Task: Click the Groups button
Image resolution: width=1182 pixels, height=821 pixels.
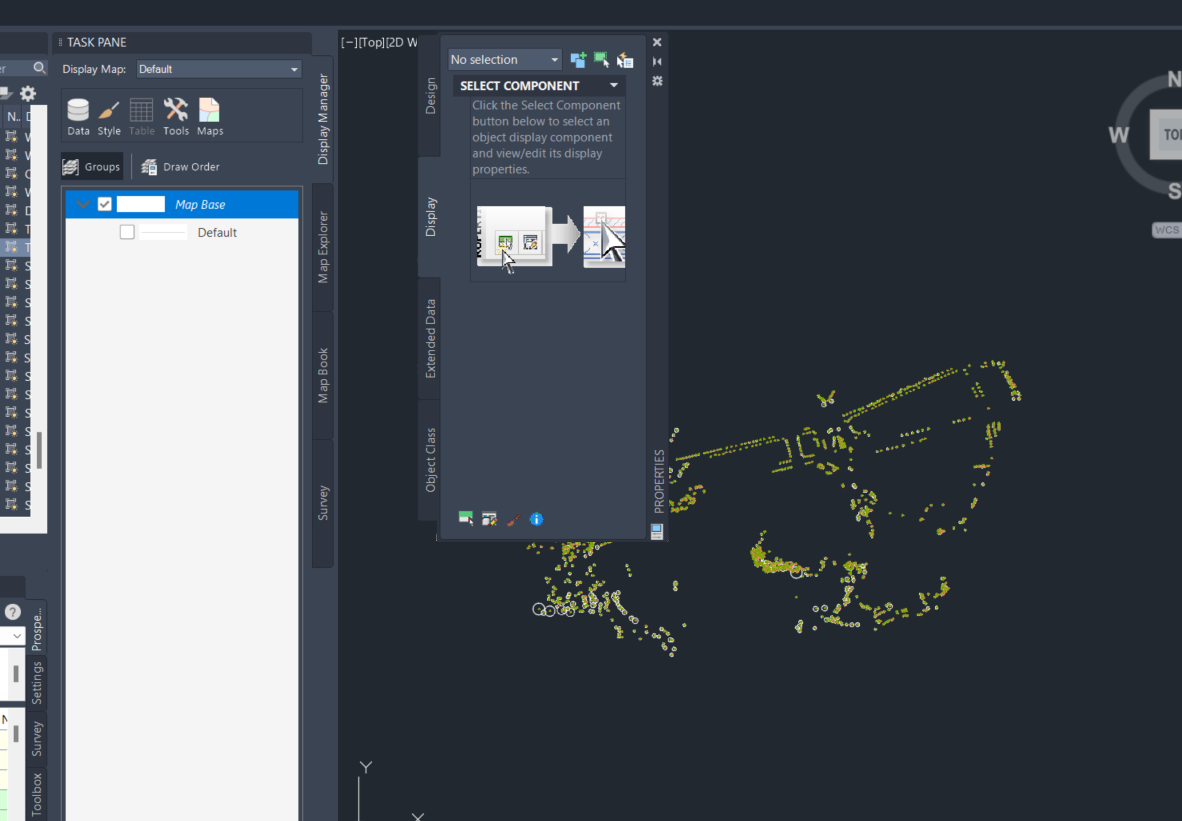Action: 92,166
